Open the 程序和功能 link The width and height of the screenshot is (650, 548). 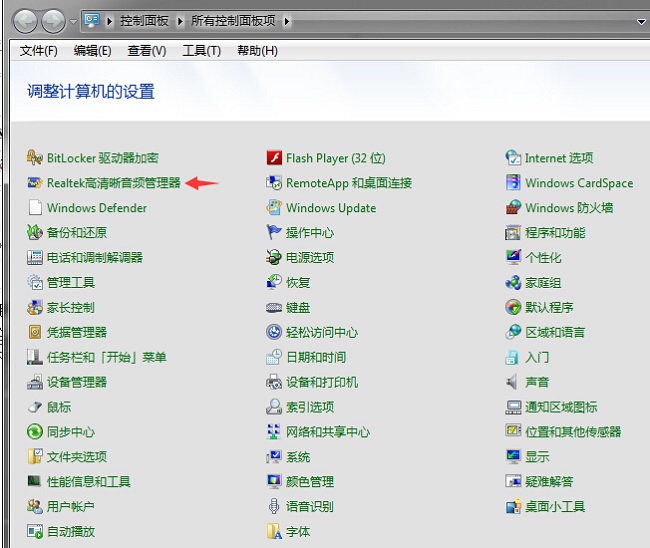click(555, 233)
